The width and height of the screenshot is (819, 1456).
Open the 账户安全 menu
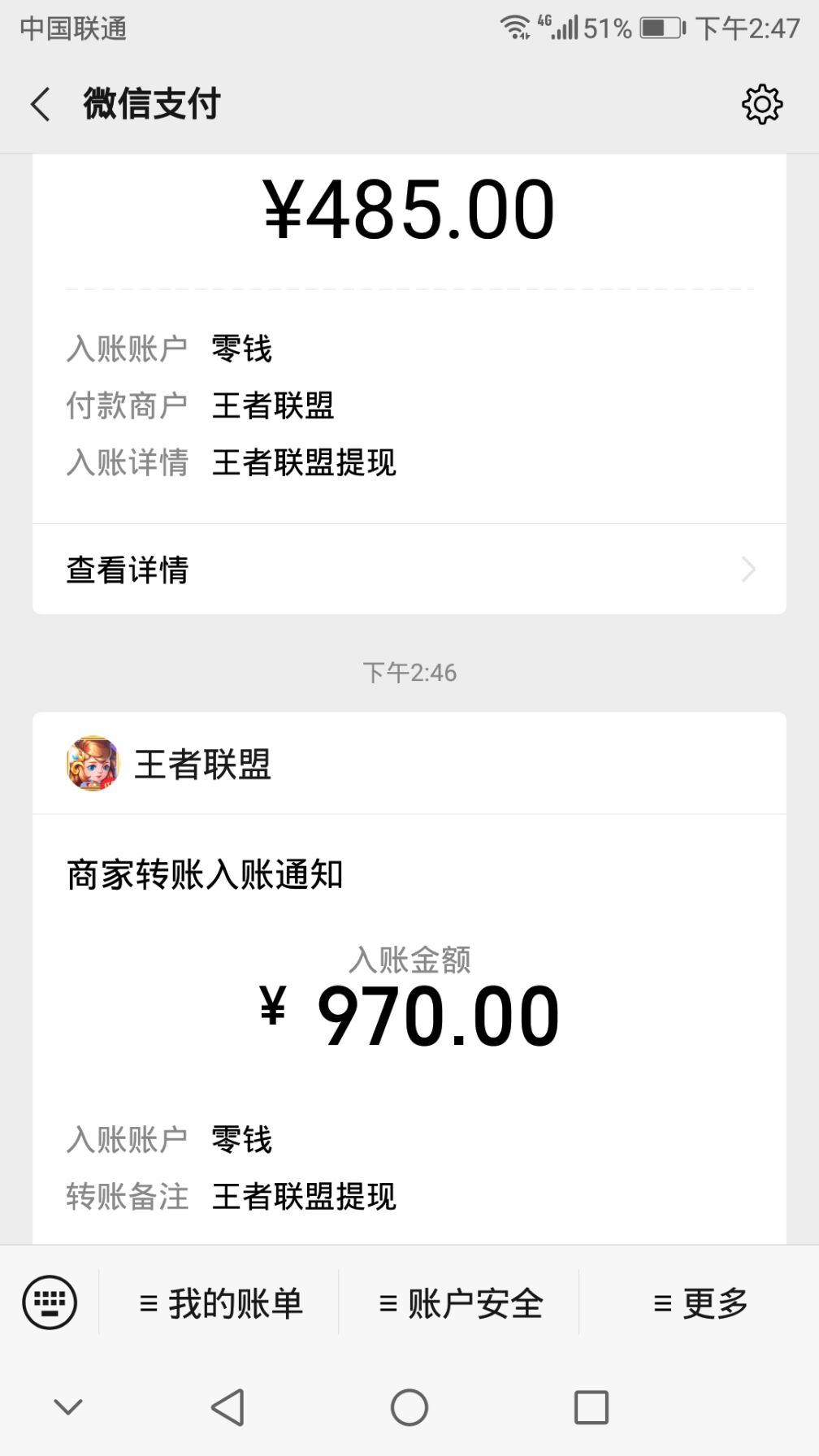(x=461, y=1303)
